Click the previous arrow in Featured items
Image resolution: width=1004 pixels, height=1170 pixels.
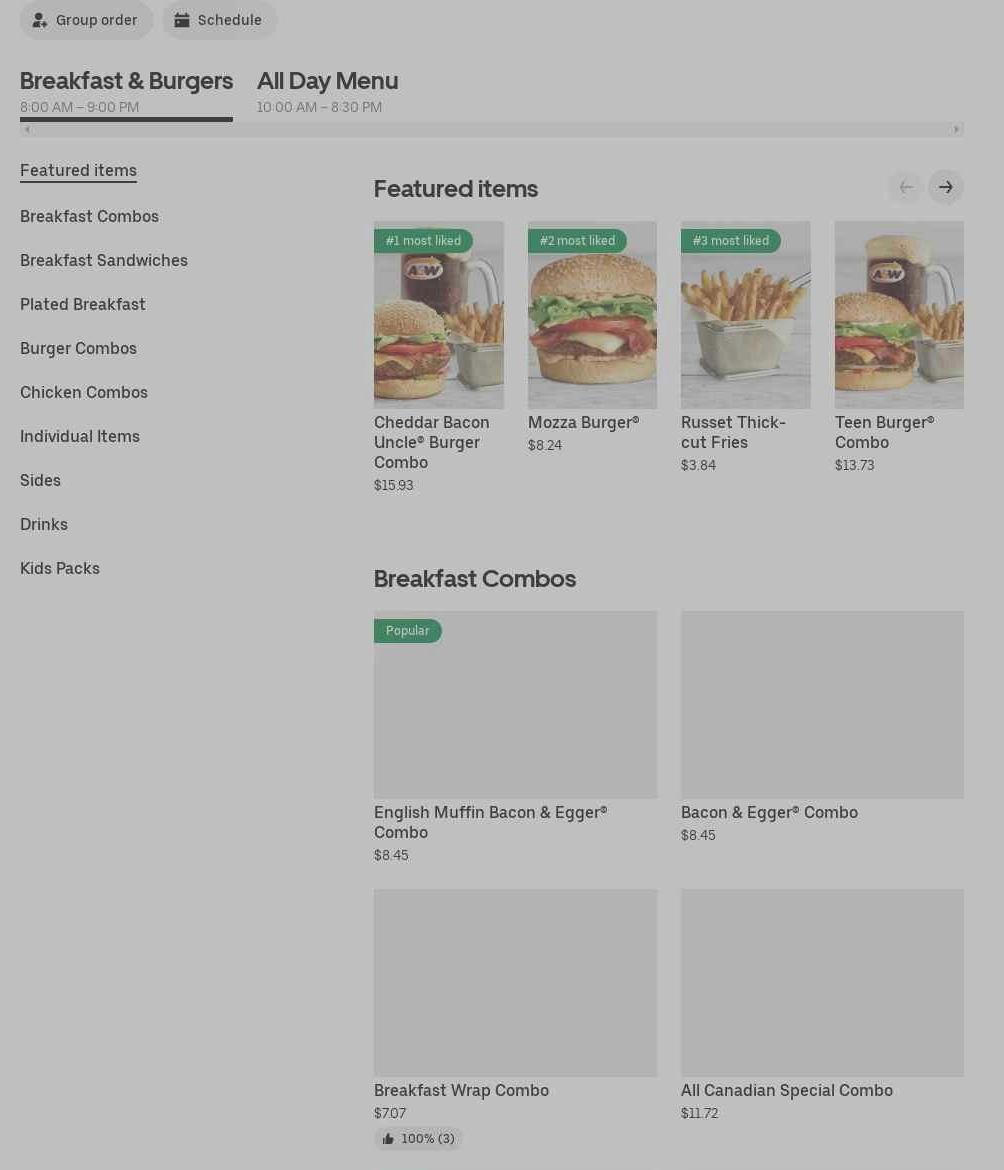coord(905,187)
